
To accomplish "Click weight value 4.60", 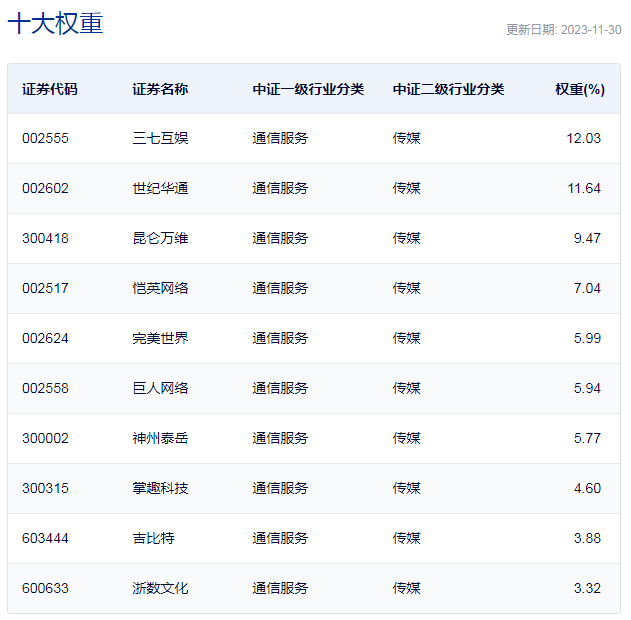I will coord(587,488).
